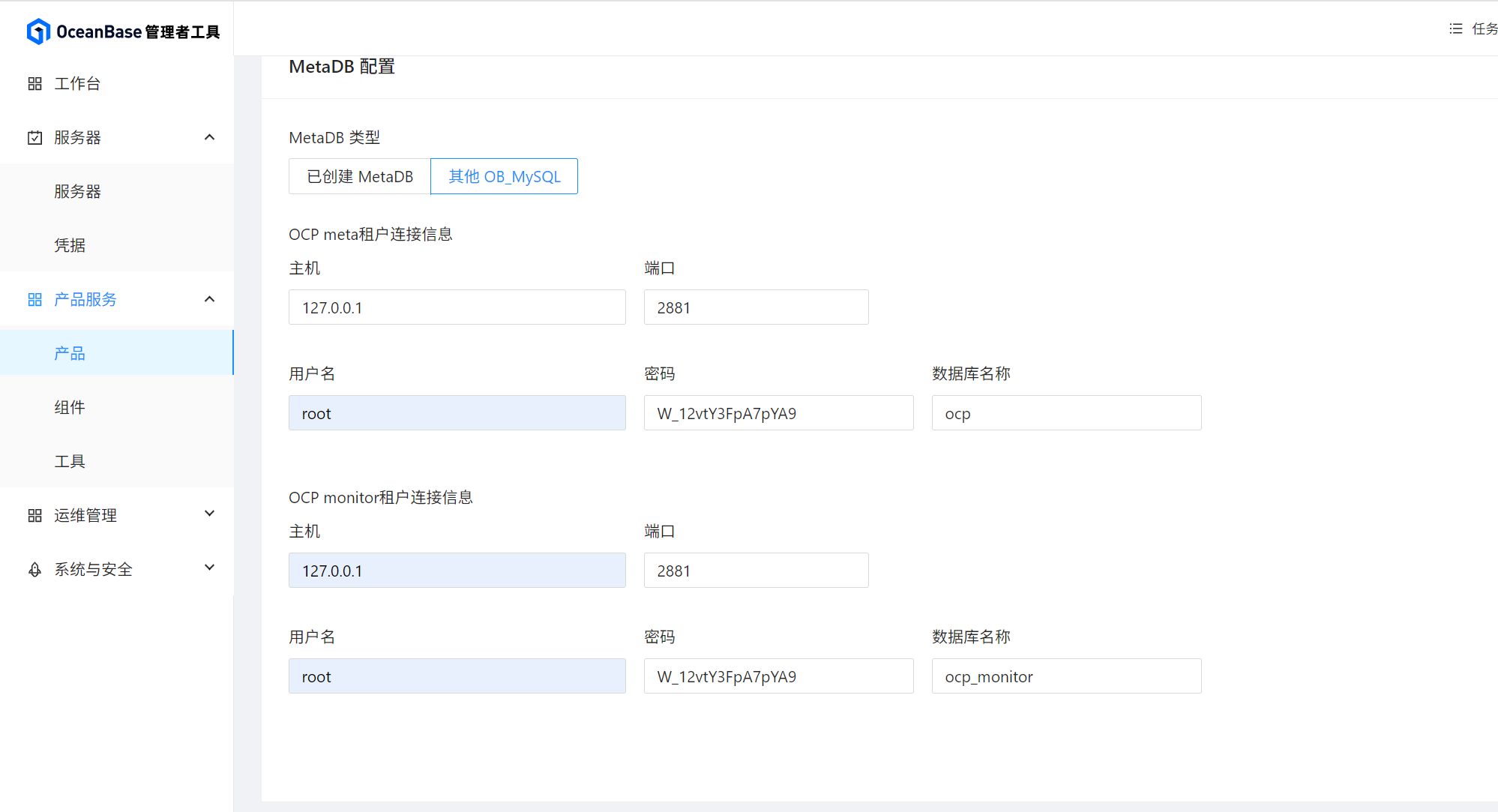Viewport: 1498px width, 812px height.
Task: Choose 其他 OB_MySQL type option
Action: (504, 176)
